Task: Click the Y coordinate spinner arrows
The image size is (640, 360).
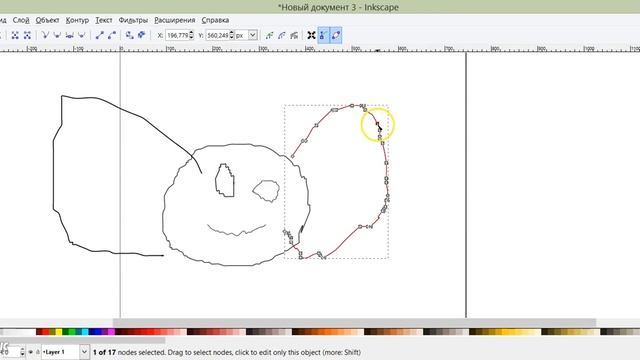Action: tap(232, 36)
